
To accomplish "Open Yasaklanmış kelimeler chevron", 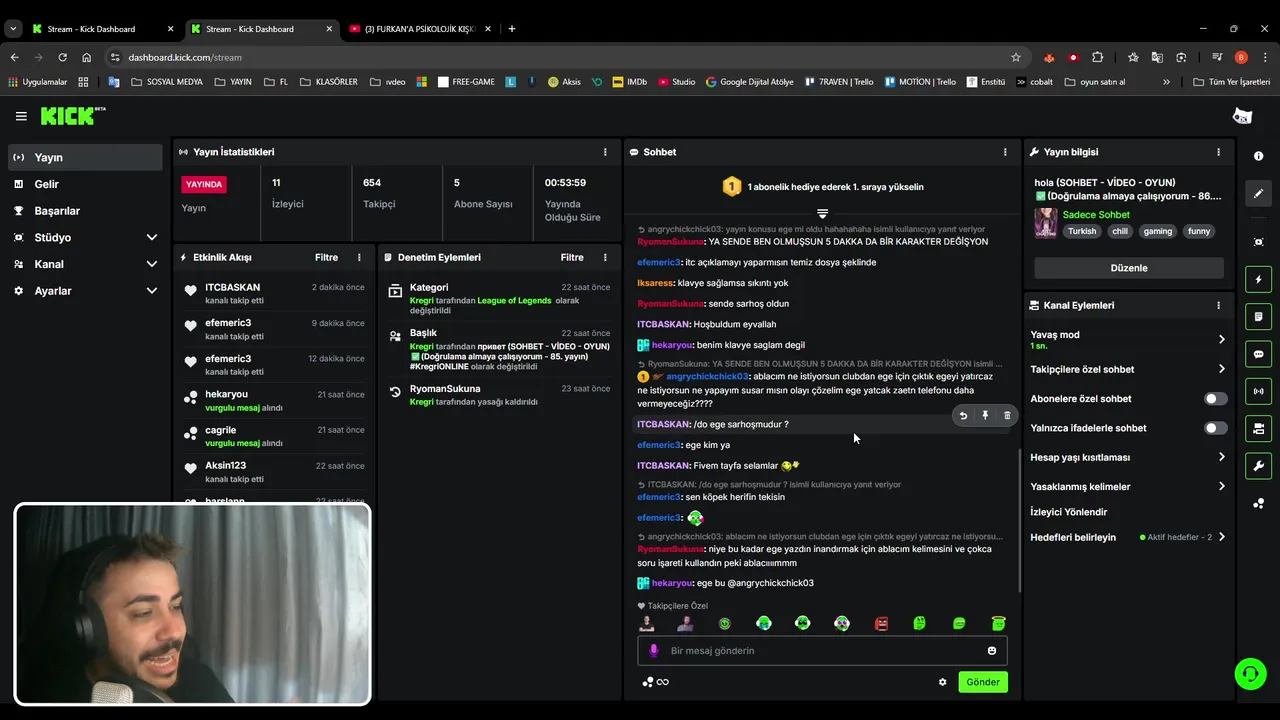I will (1221, 487).
